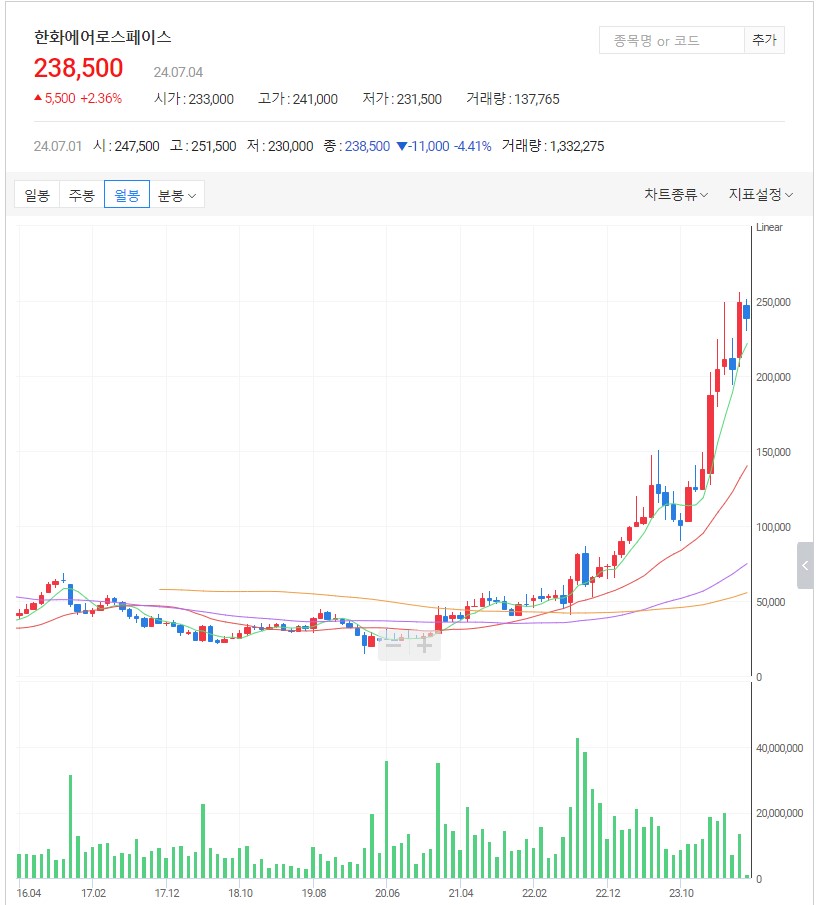Screen dimensions: 819x905
Task: Select the 월봉 monthly chart tab
Action: click(x=126, y=195)
